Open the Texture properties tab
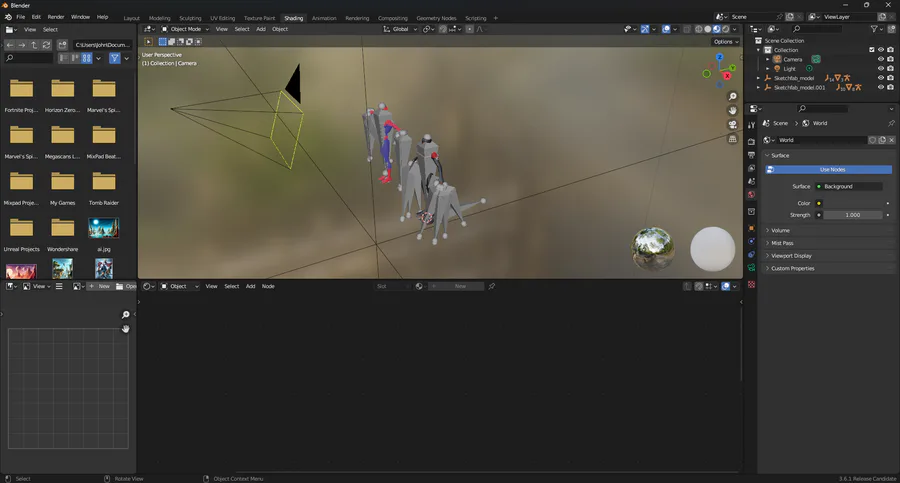This screenshot has width=900, height=483. (751, 285)
